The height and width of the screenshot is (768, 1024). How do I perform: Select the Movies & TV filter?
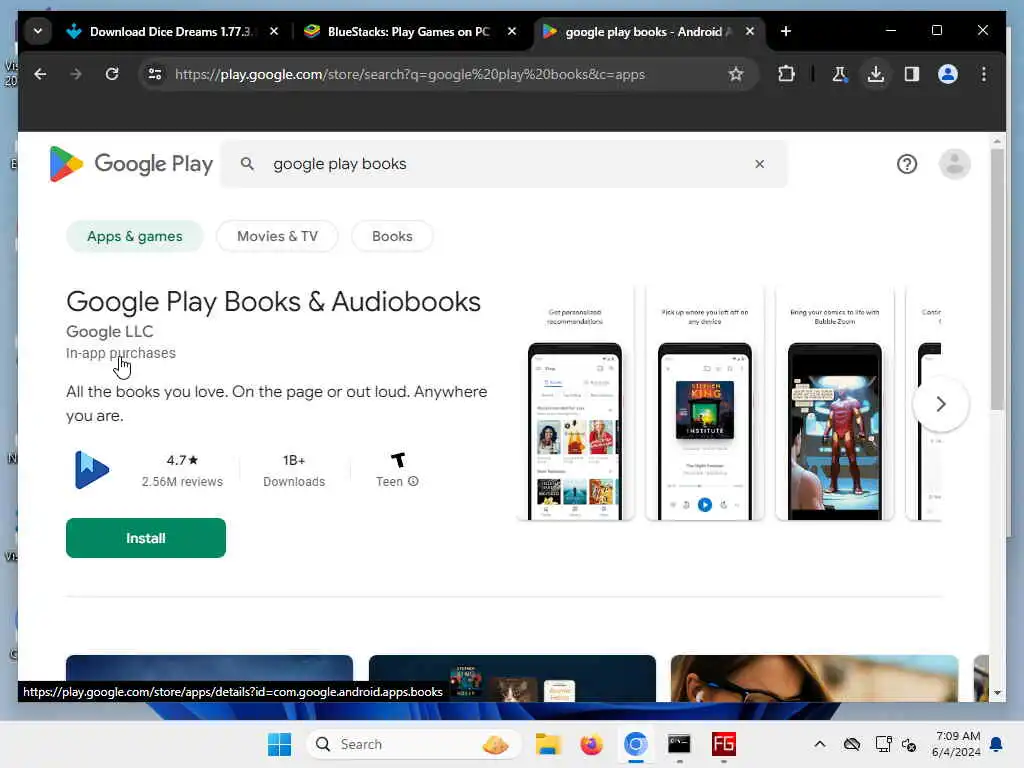coord(277,236)
